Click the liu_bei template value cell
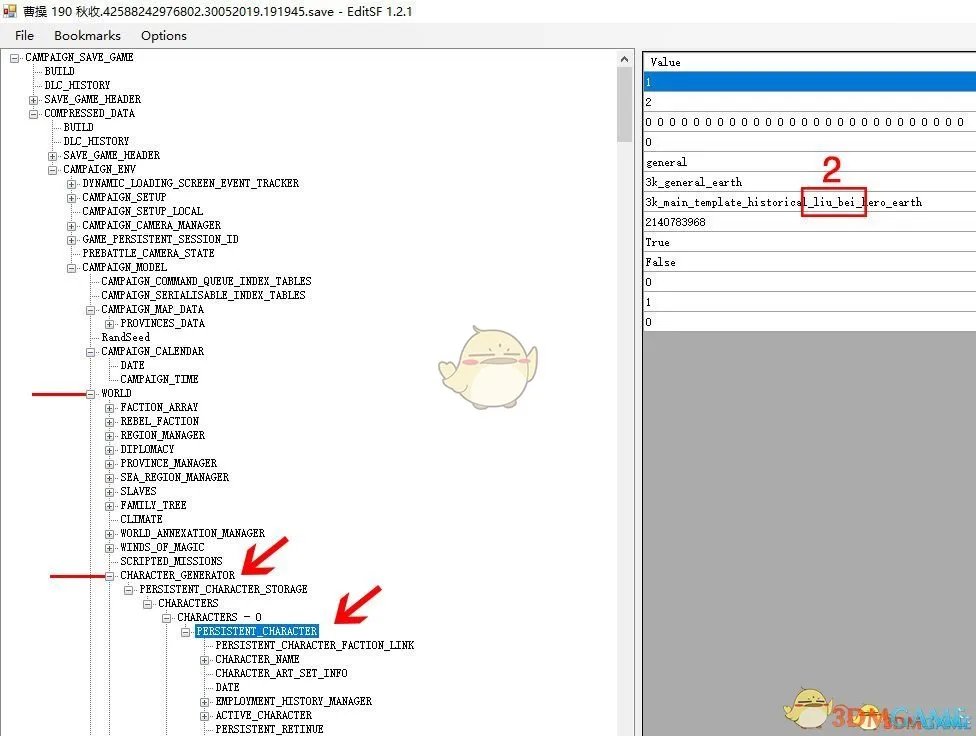Viewport: 976px width, 736px height. coord(783,202)
